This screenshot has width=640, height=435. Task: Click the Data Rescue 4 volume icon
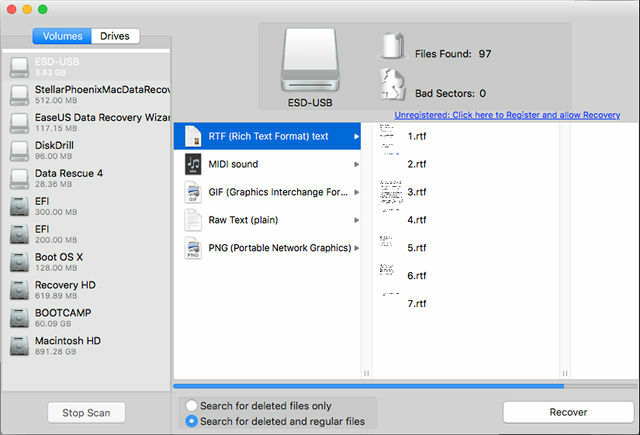19,179
